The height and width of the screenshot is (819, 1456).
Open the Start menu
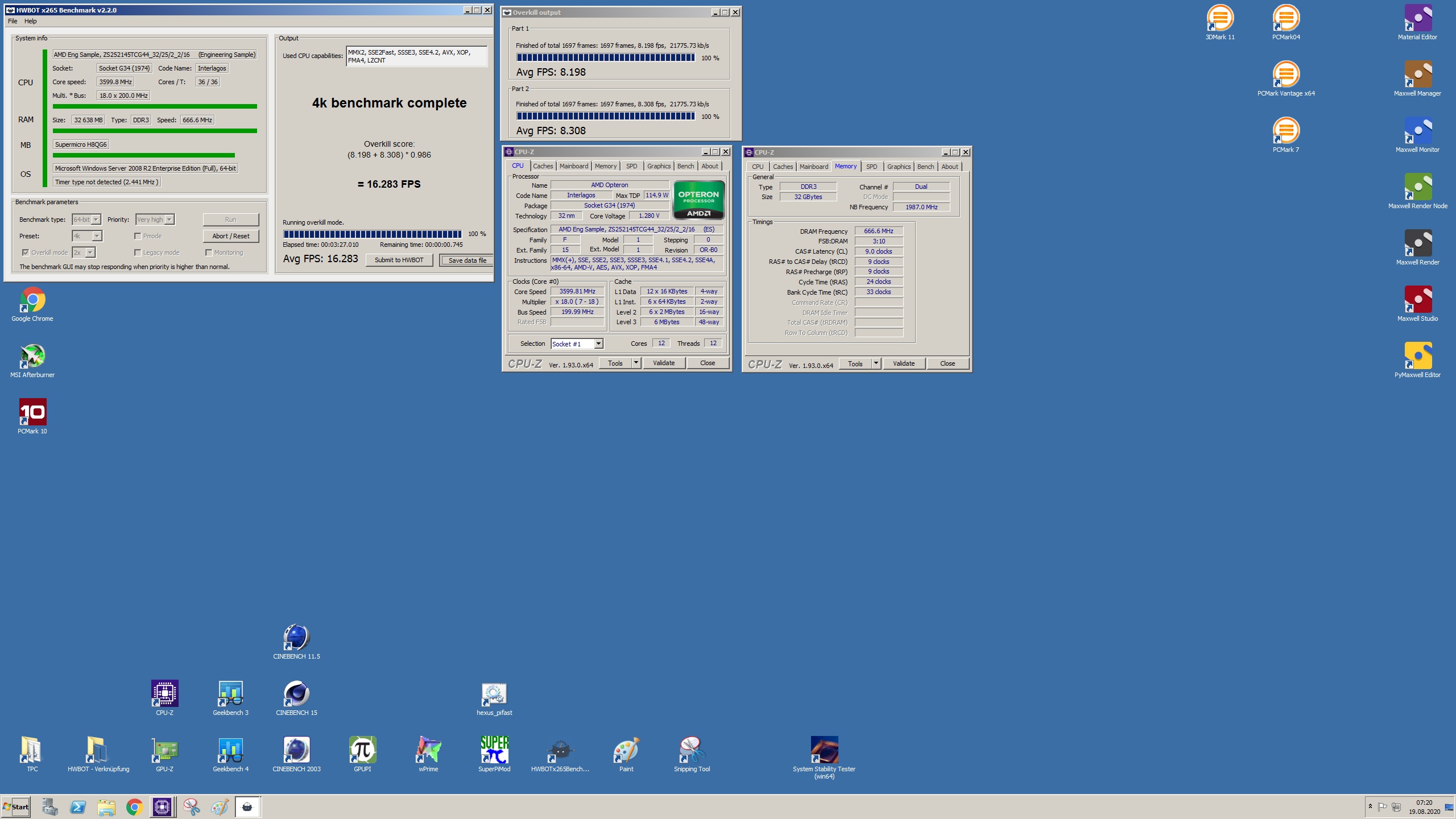pos(15,806)
